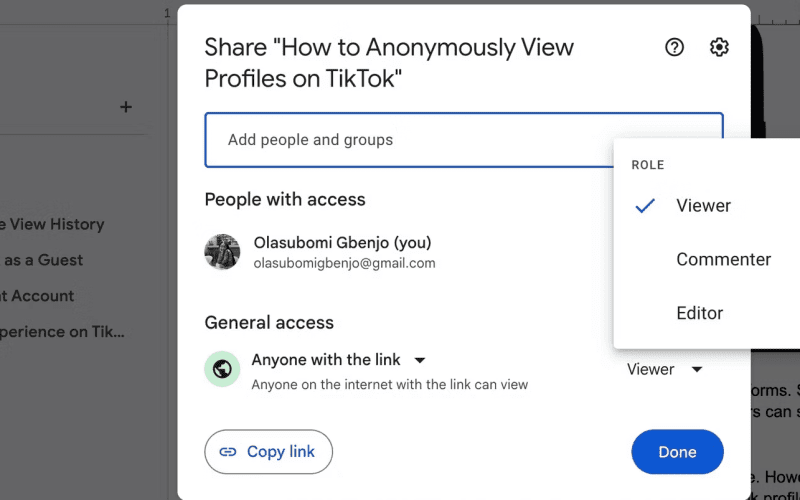The height and width of the screenshot is (500, 800).
Task: Open the share dialog help icon
Action: coord(674,47)
